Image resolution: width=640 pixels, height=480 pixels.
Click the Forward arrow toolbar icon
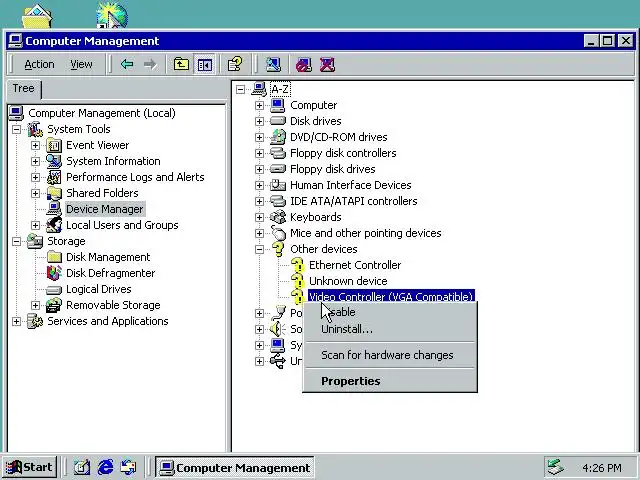tap(150, 64)
